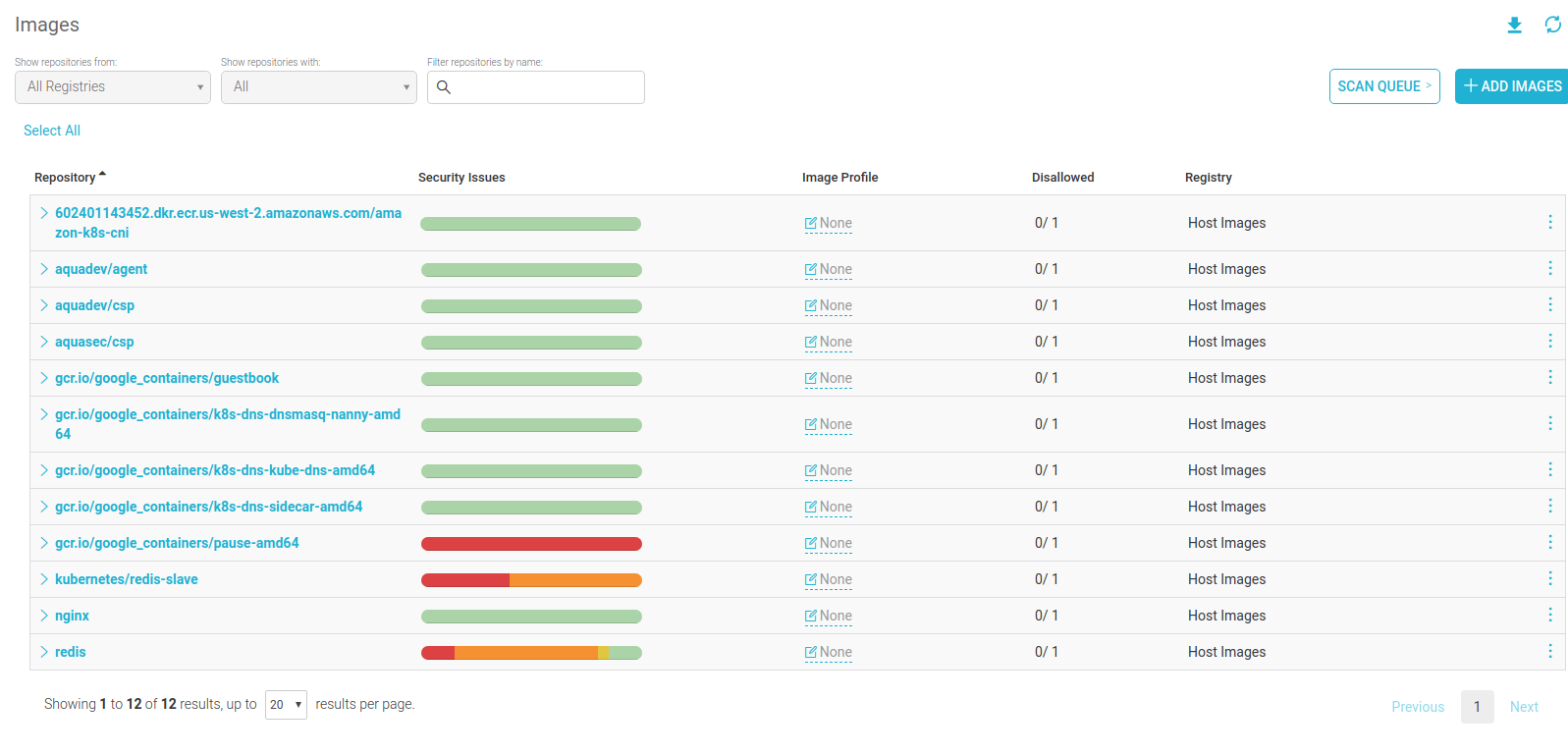The height and width of the screenshot is (754, 1568).
Task: Open more options menu for aquadev/agent
Action: [1550, 268]
